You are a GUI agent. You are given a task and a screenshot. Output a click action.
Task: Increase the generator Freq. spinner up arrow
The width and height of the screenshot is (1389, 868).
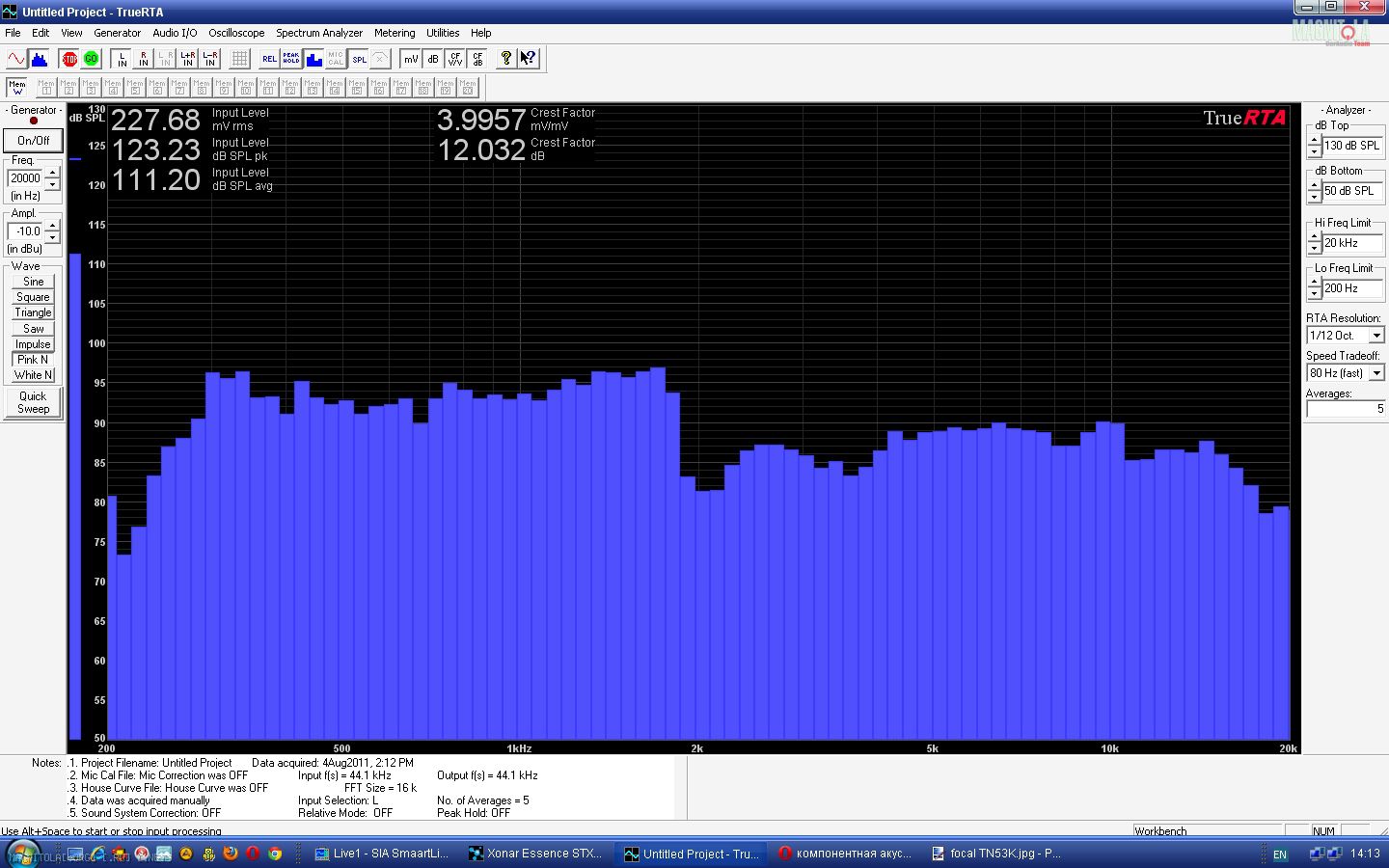coord(52,174)
